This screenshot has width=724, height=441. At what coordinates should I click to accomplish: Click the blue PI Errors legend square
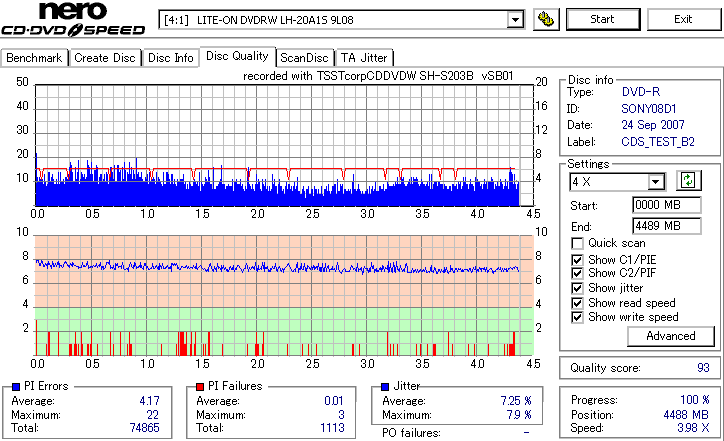pyautogui.click(x=16, y=387)
